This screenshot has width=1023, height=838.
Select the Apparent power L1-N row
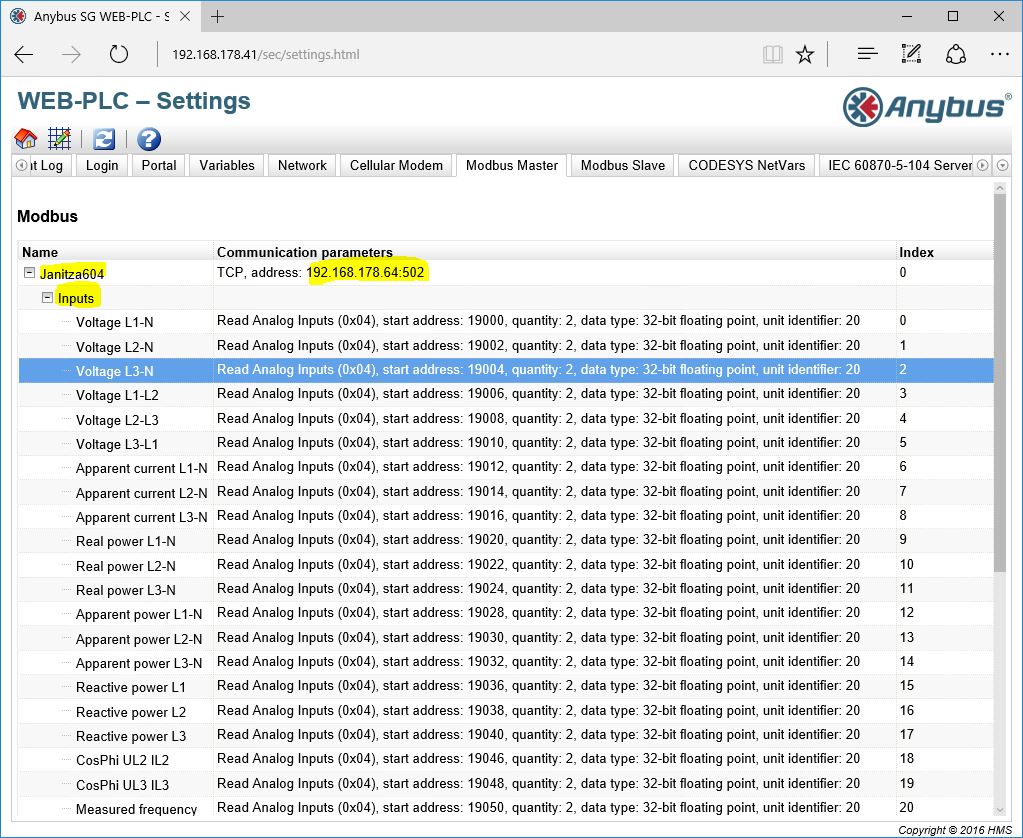(506, 613)
